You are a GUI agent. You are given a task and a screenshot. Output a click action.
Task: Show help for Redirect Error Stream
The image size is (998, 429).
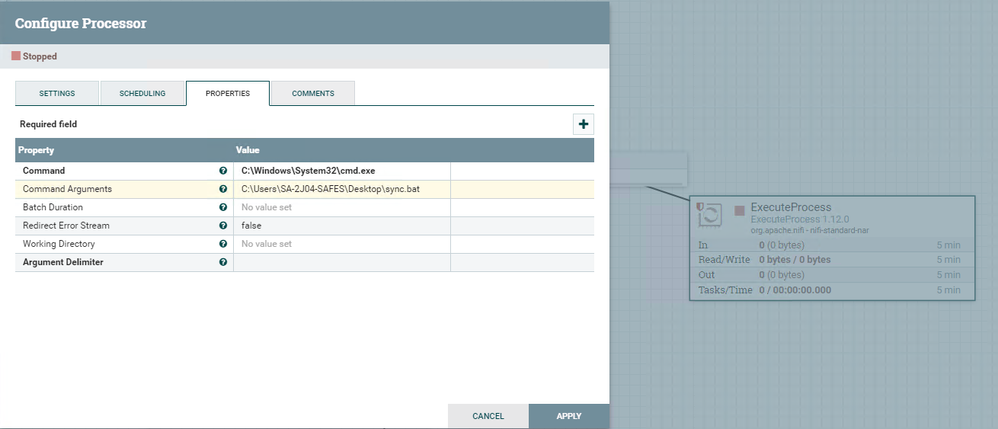point(223,225)
